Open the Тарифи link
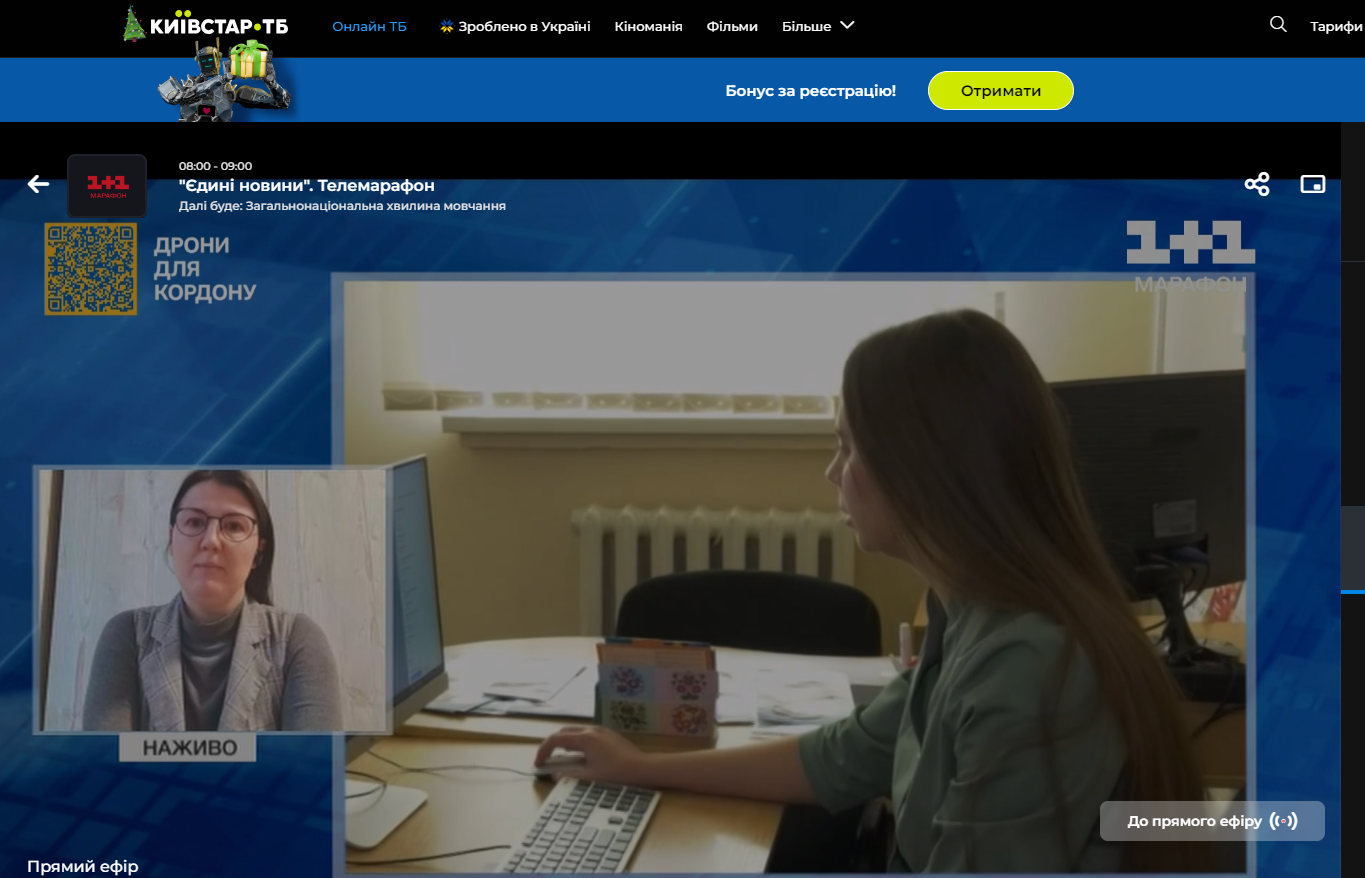 point(1337,27)
